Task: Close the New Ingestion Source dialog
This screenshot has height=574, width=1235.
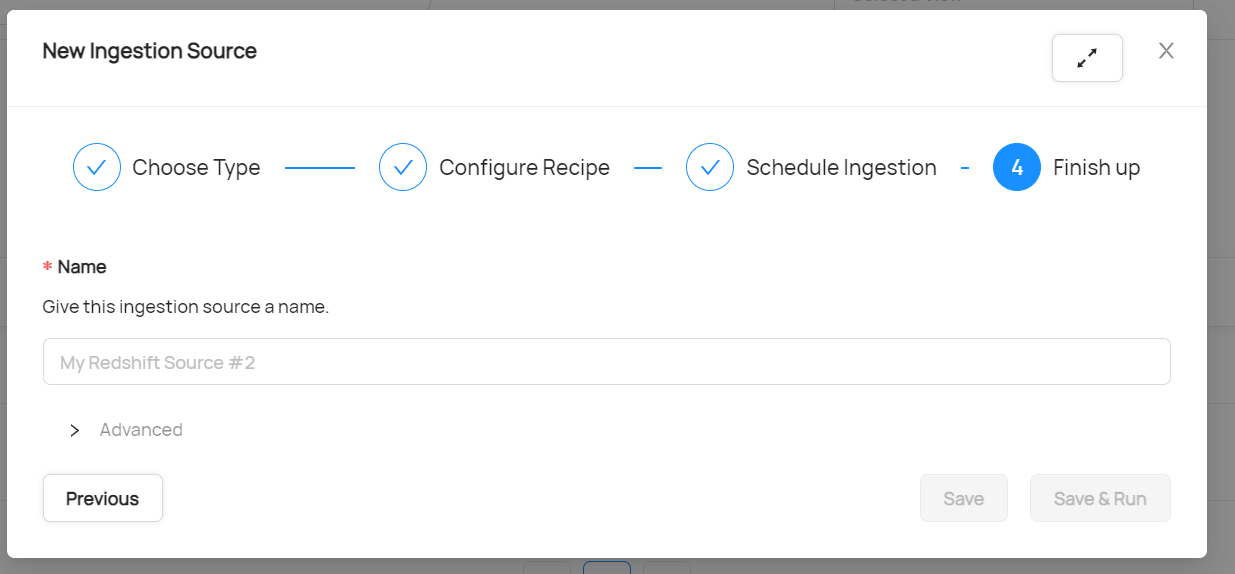Action: point(1166,51)
